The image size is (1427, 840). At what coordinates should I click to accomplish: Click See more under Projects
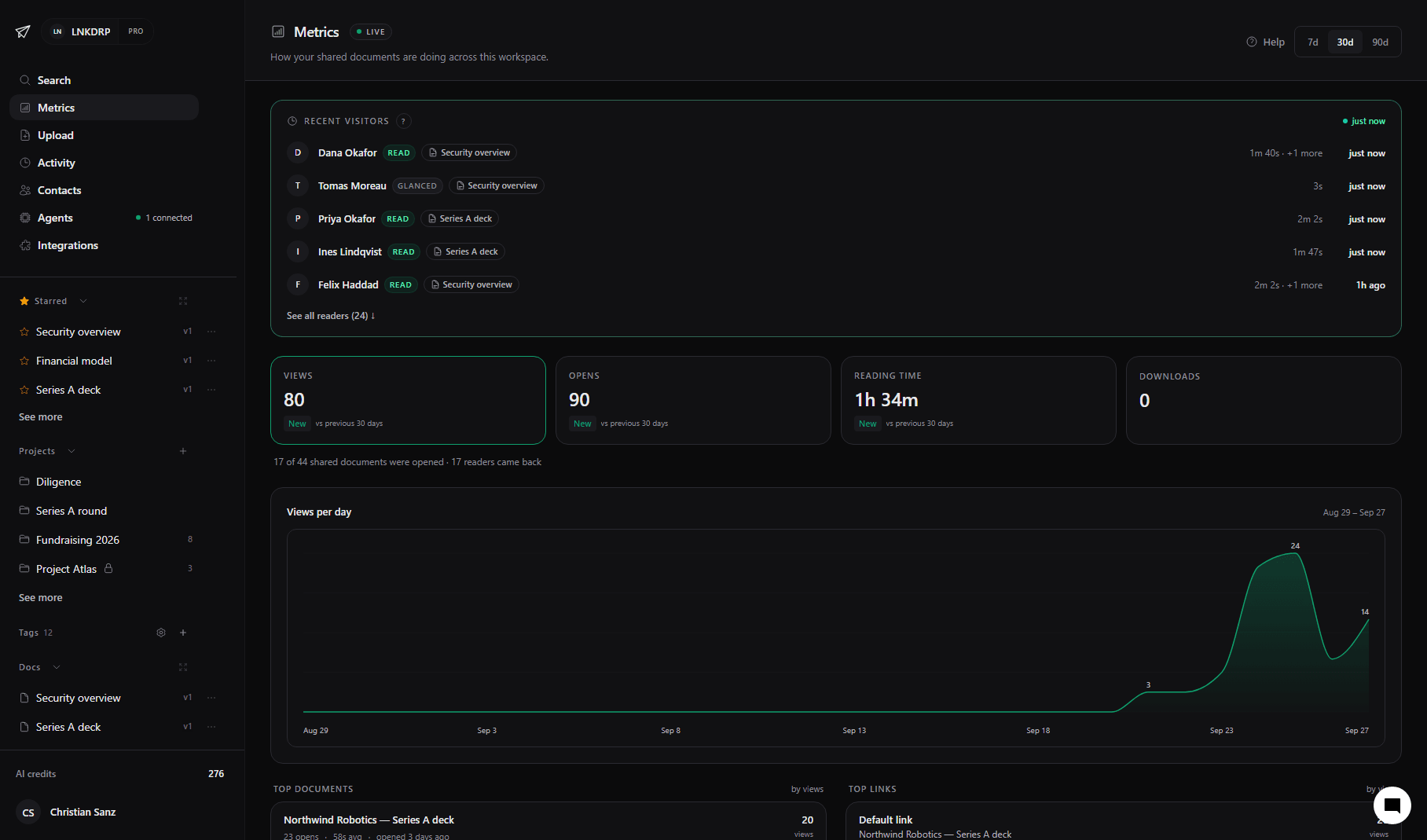(x=41, y=598)
